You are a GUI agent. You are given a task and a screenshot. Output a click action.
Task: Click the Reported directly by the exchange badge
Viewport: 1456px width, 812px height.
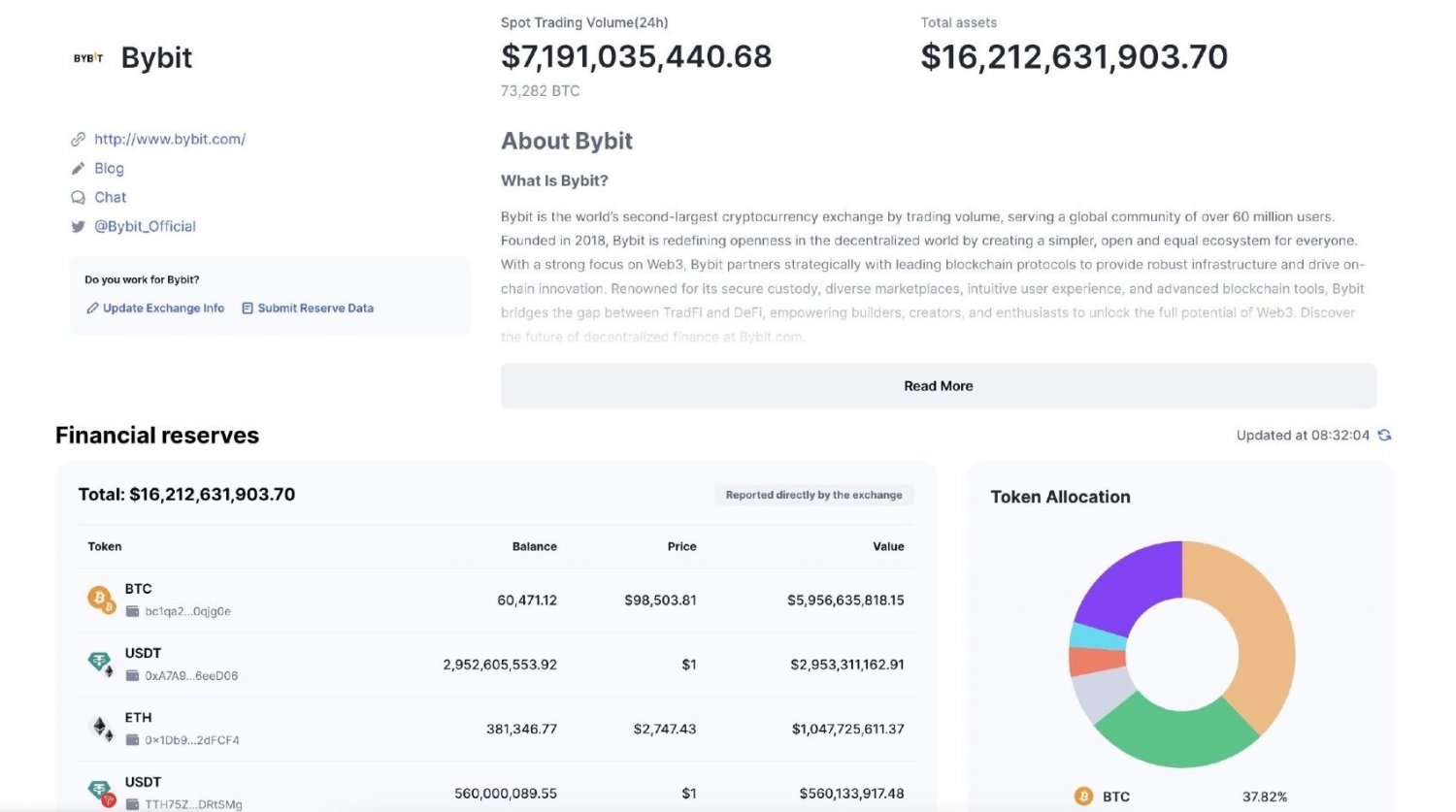[x=813, y=496]
